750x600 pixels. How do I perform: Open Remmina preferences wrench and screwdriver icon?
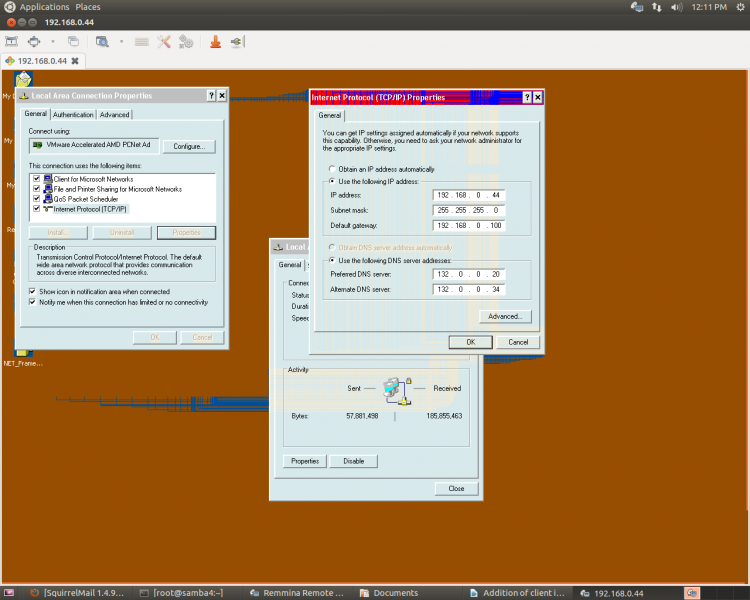pyautogui.click(x=164, y=42)
